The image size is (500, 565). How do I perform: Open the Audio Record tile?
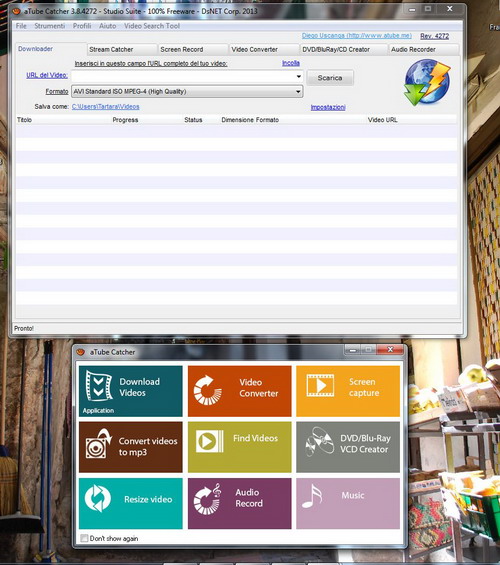pyautogui.click(x=239, y=503)
